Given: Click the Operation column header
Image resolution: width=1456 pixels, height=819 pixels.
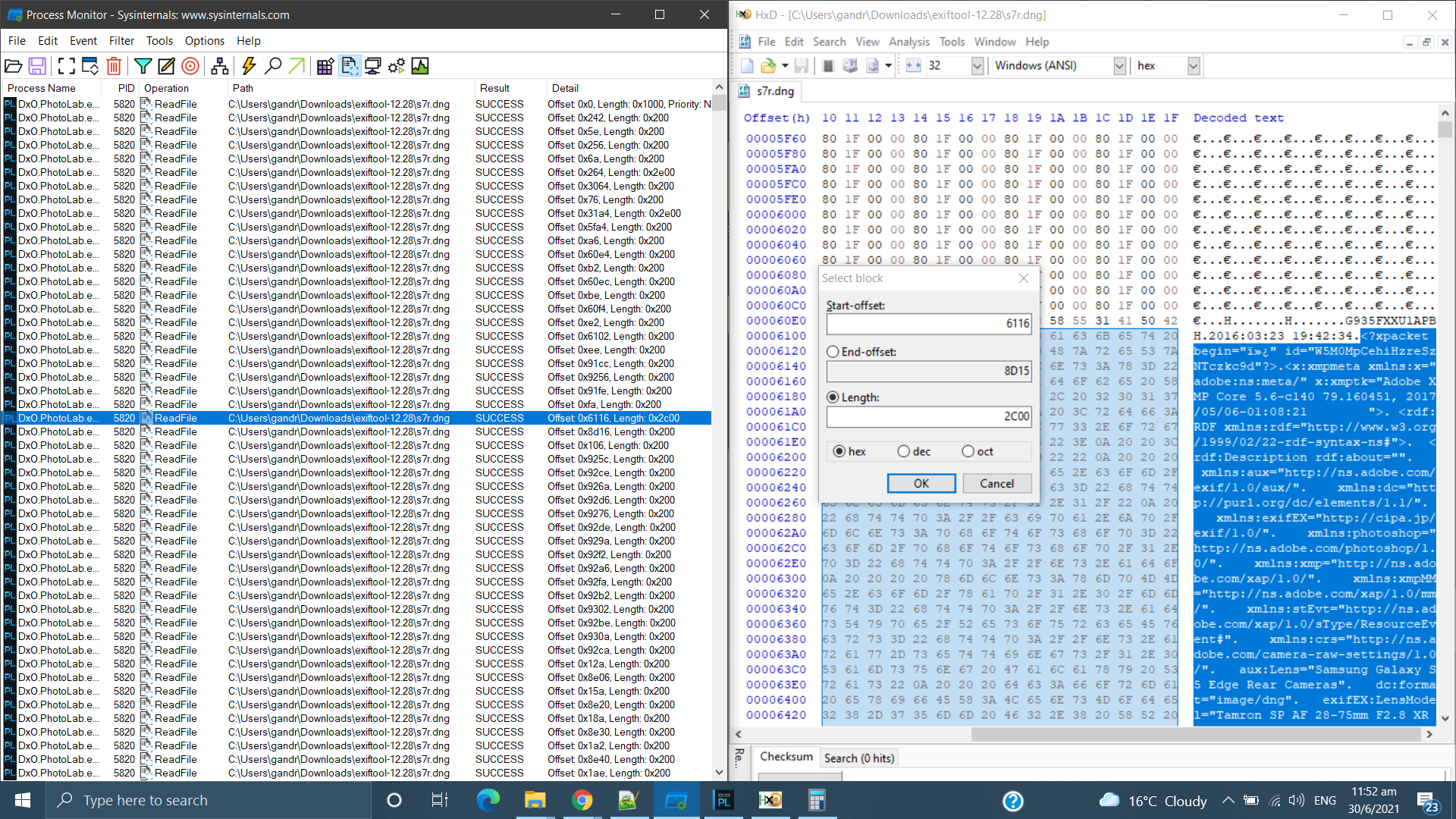Looking at the screenshot, I should (183, 88).
